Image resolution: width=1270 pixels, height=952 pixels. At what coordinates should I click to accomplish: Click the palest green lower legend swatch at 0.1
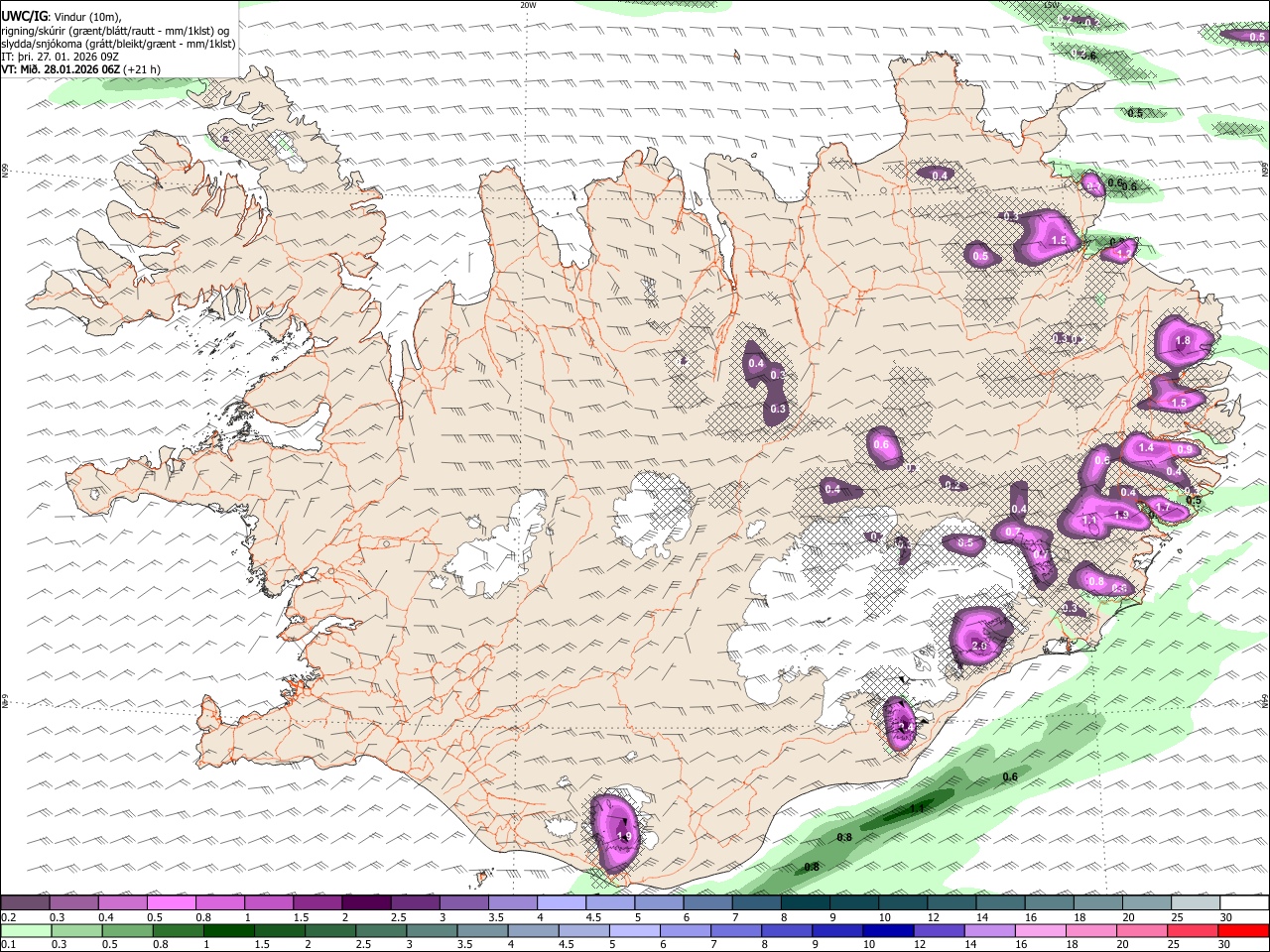coord(26,931)
